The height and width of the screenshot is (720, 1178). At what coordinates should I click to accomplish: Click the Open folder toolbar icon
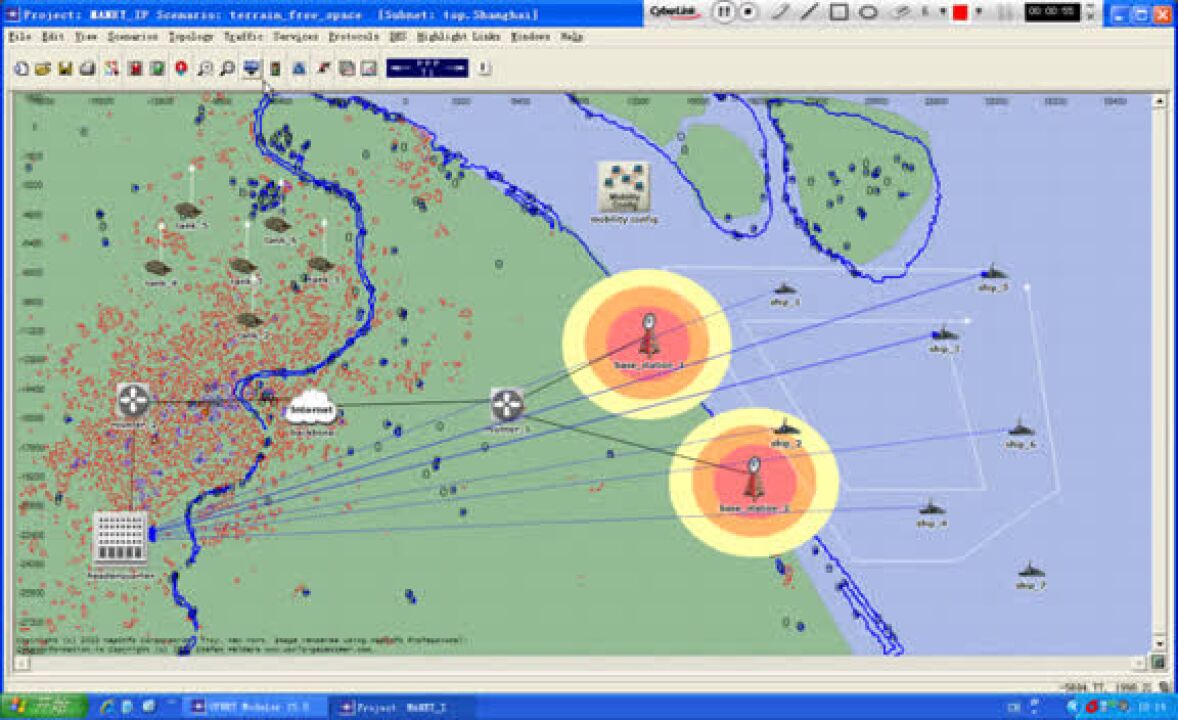point(43,69)
